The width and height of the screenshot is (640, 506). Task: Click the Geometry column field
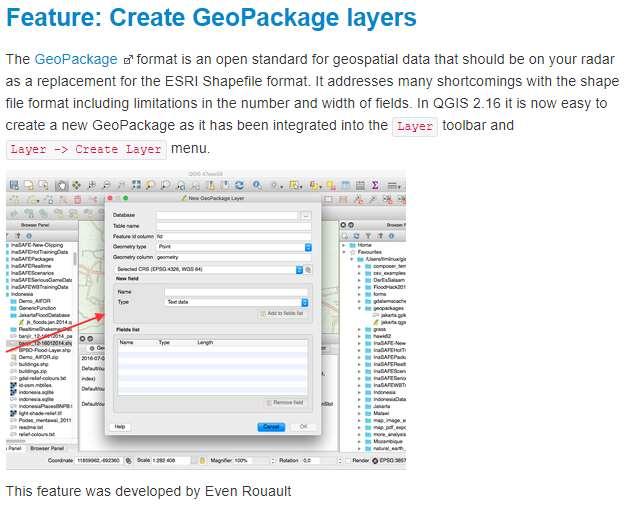[x=233, y=257]
